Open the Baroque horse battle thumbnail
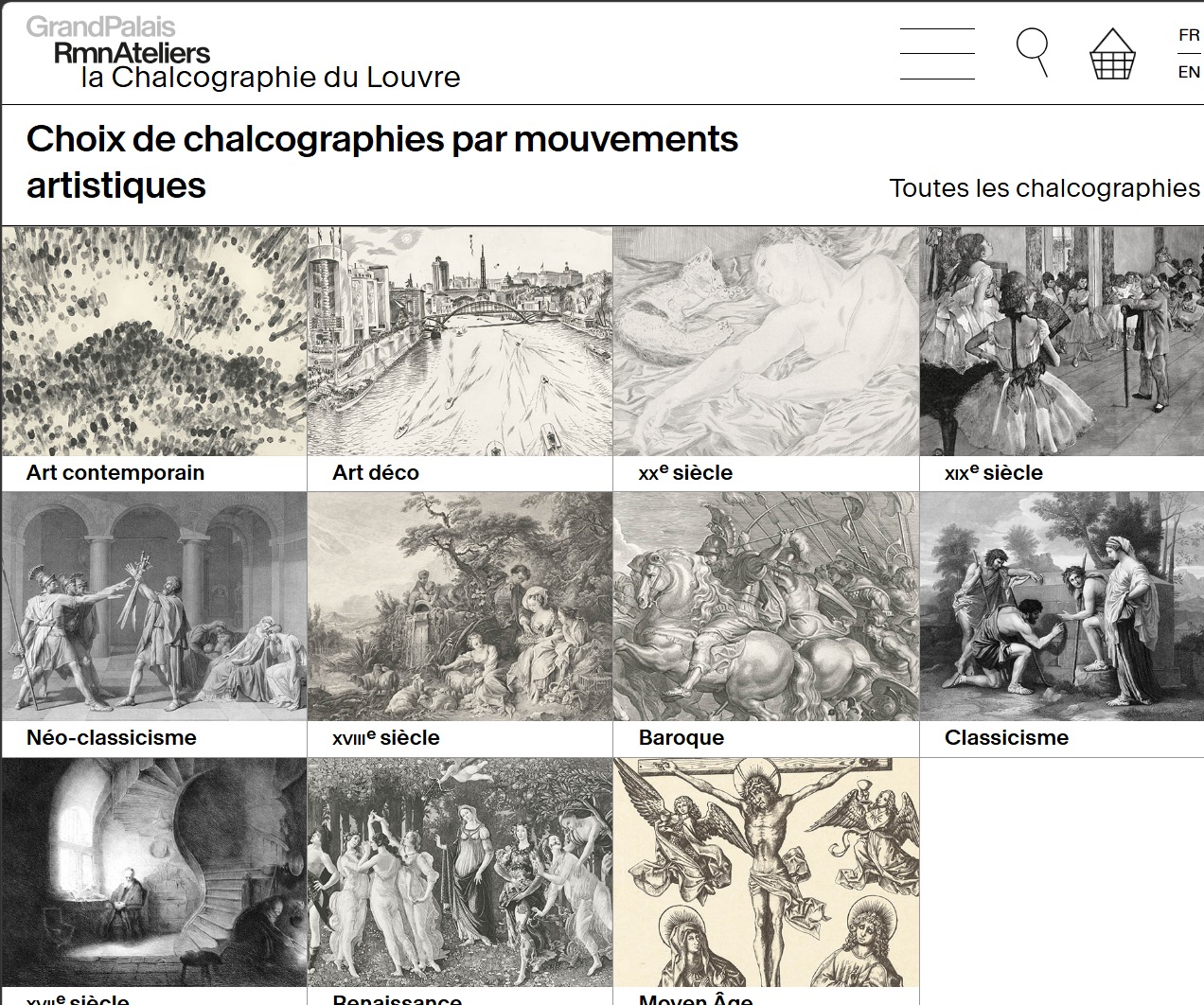The height and width of the screenshot is (1005, 1204). [x=766, y=606]
